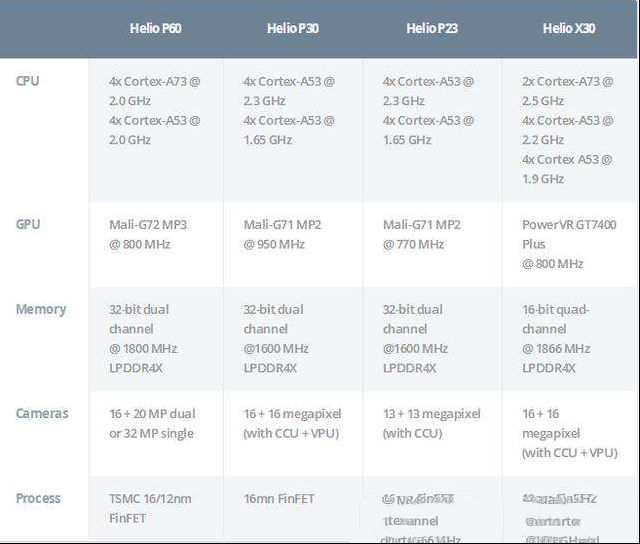Click the 16mn FinFET process cell
The height and width of the screenshot is (544, 640).
[x=293, y=508]
